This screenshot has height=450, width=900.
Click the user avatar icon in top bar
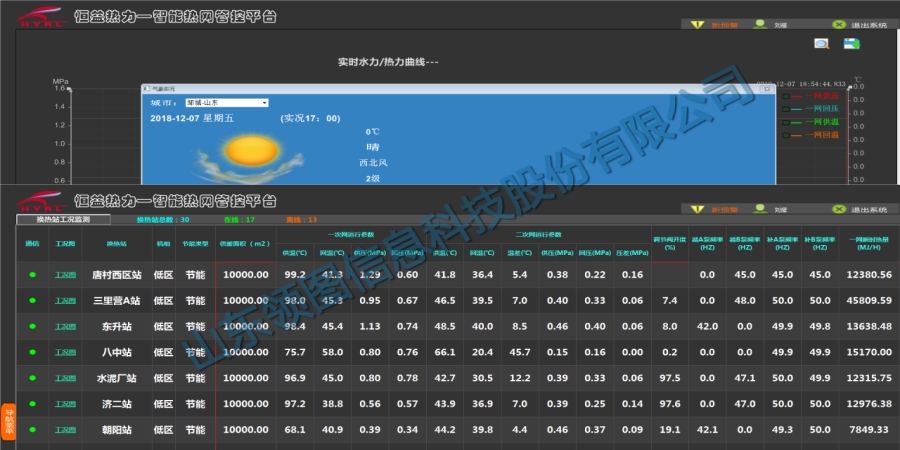pyautogui.click(x=760, y=24)
